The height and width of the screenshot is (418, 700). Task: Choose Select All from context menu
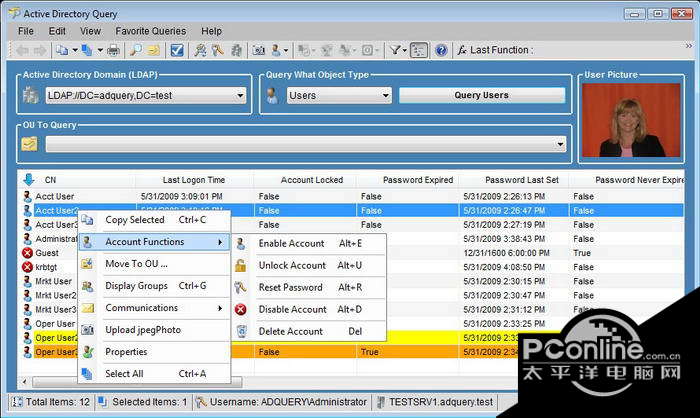(x=154, y=374)
